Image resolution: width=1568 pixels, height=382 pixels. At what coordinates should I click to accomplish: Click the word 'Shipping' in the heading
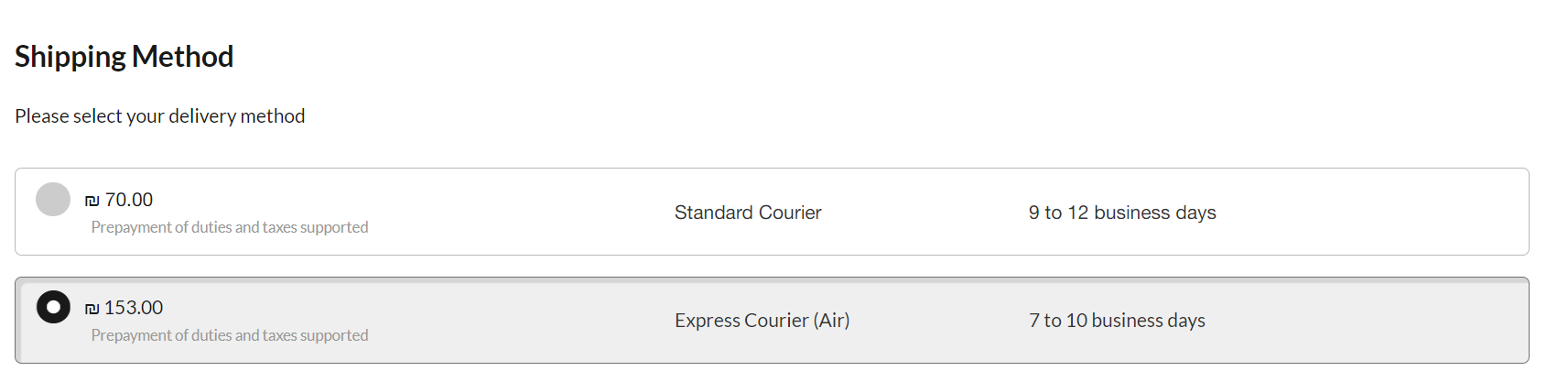click(x=70, y=57)
